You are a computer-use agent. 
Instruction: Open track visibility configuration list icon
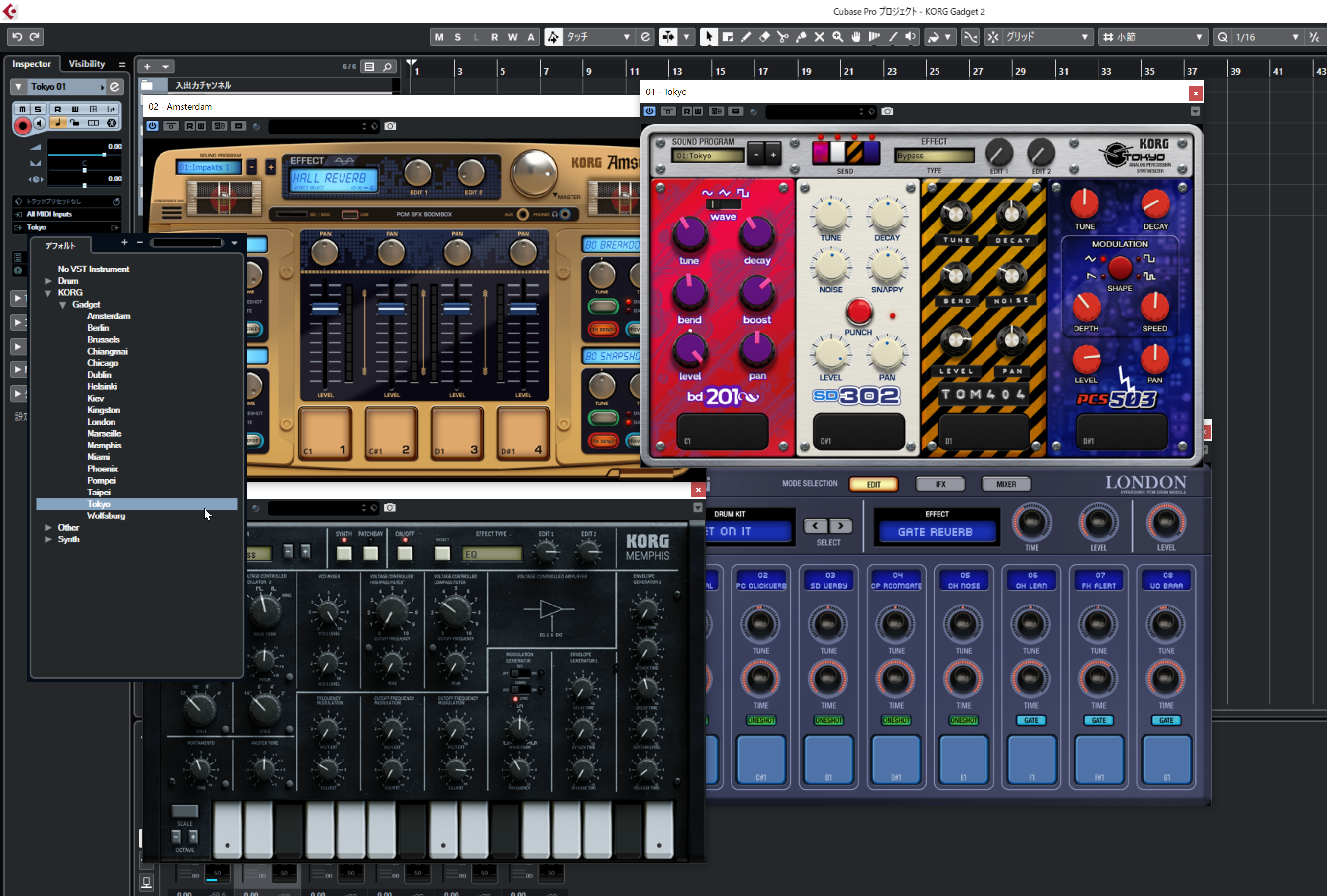pos(369,67)
